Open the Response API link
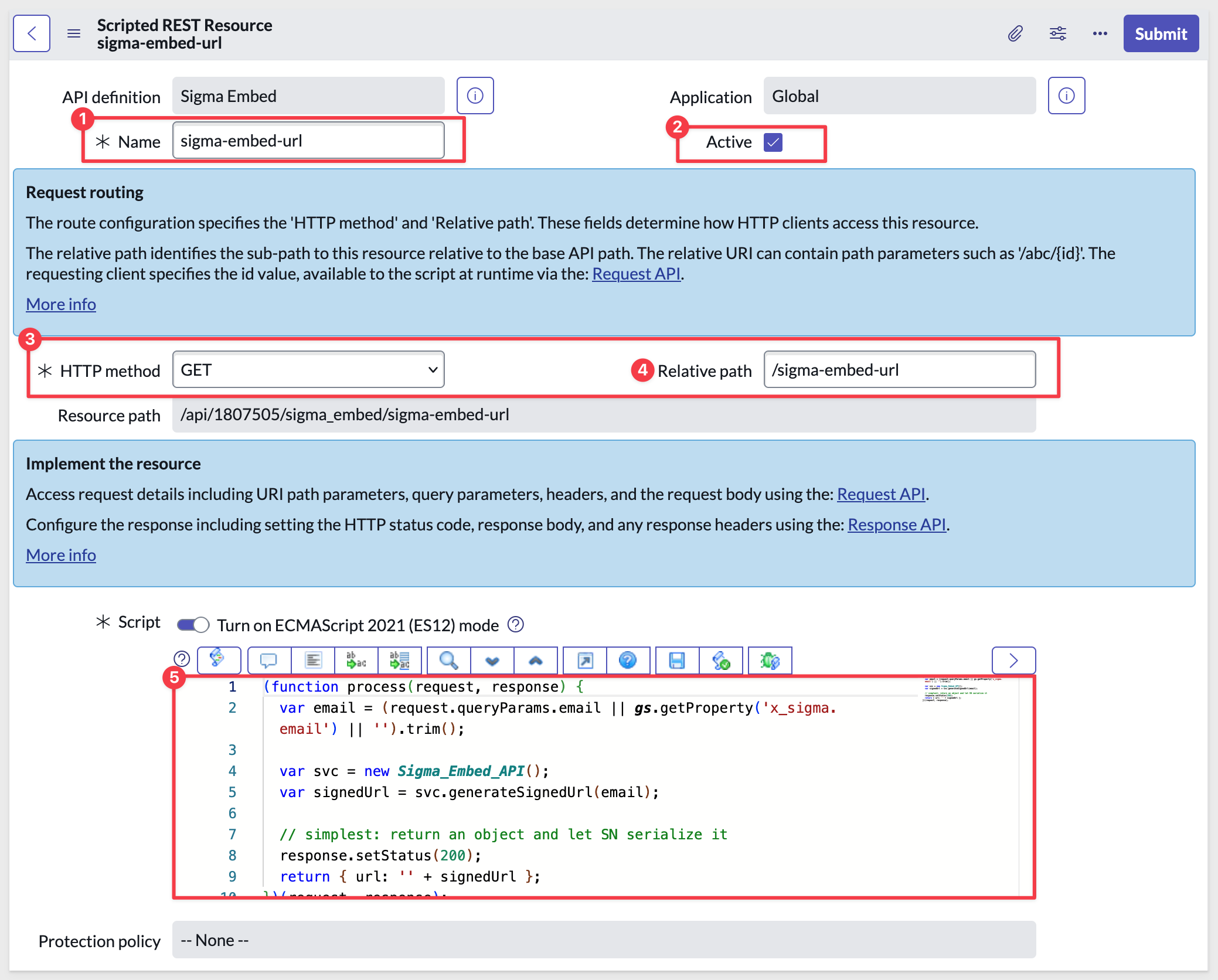The height and width of the screenshot is (980, 1218). [897, 525]
